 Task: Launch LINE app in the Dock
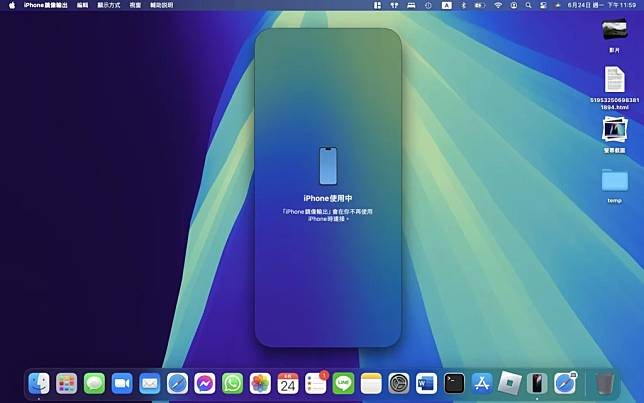click(x=343, y=383)
